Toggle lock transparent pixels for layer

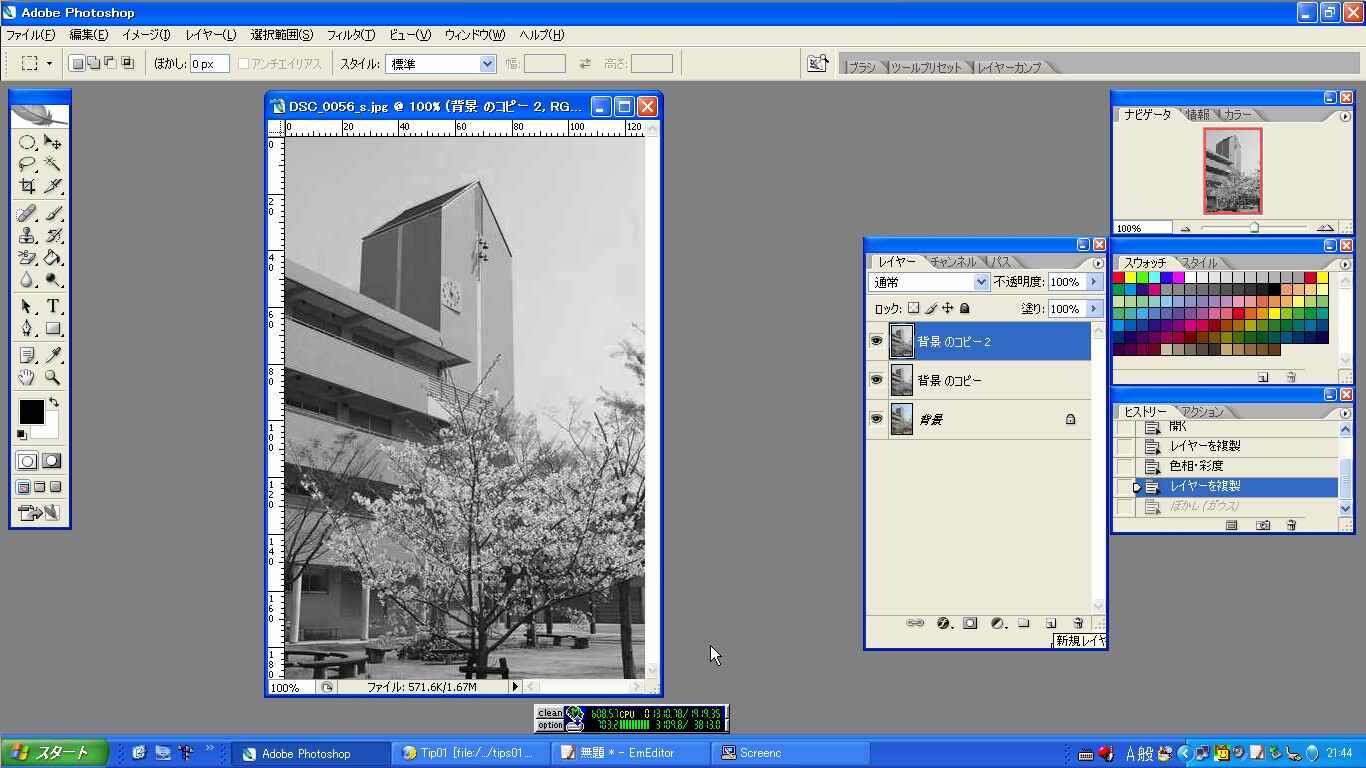pyautogui.click(x=913, y=309)
